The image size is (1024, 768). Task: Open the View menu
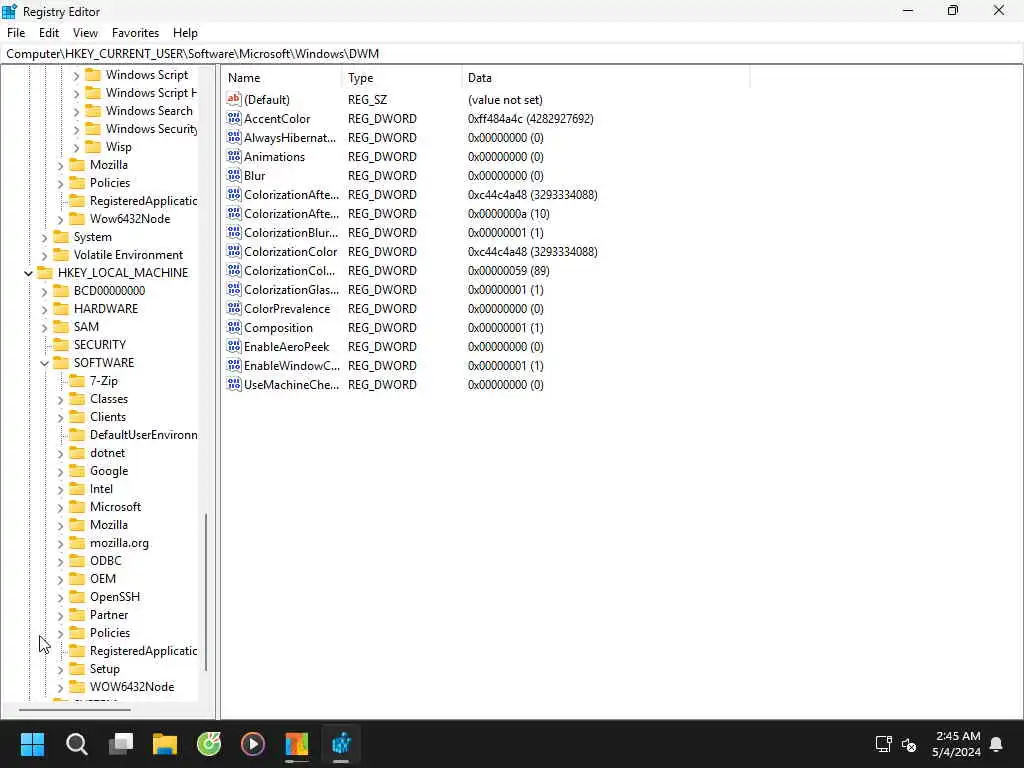pos(85,33)
